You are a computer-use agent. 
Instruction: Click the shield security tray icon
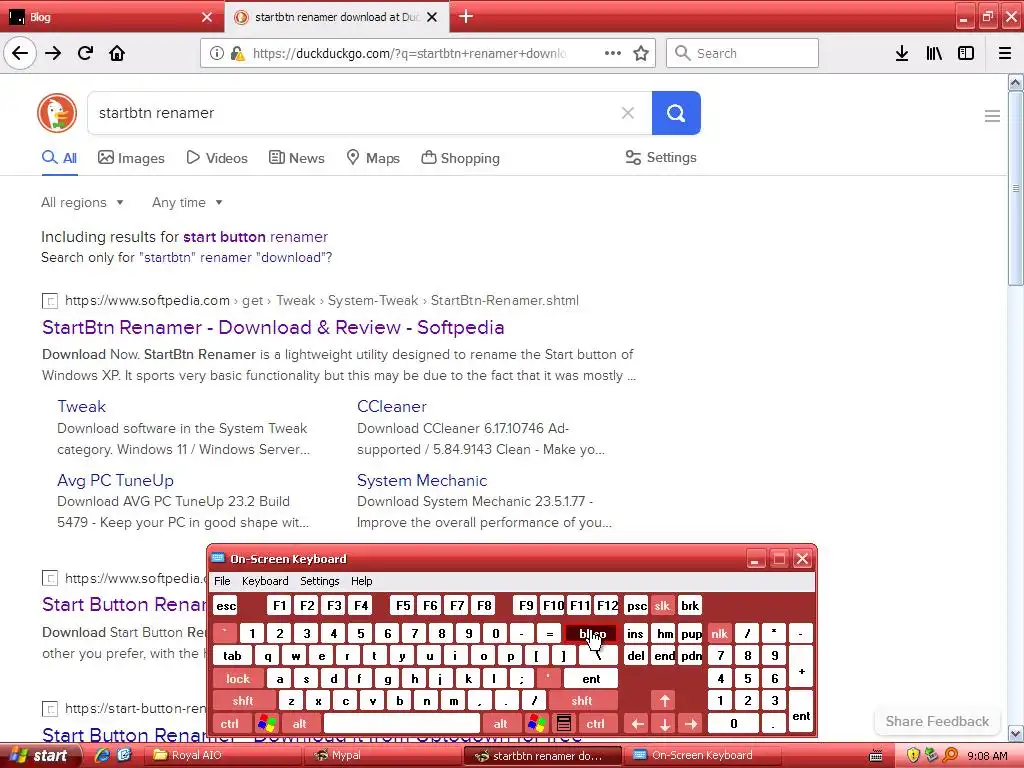913,756
